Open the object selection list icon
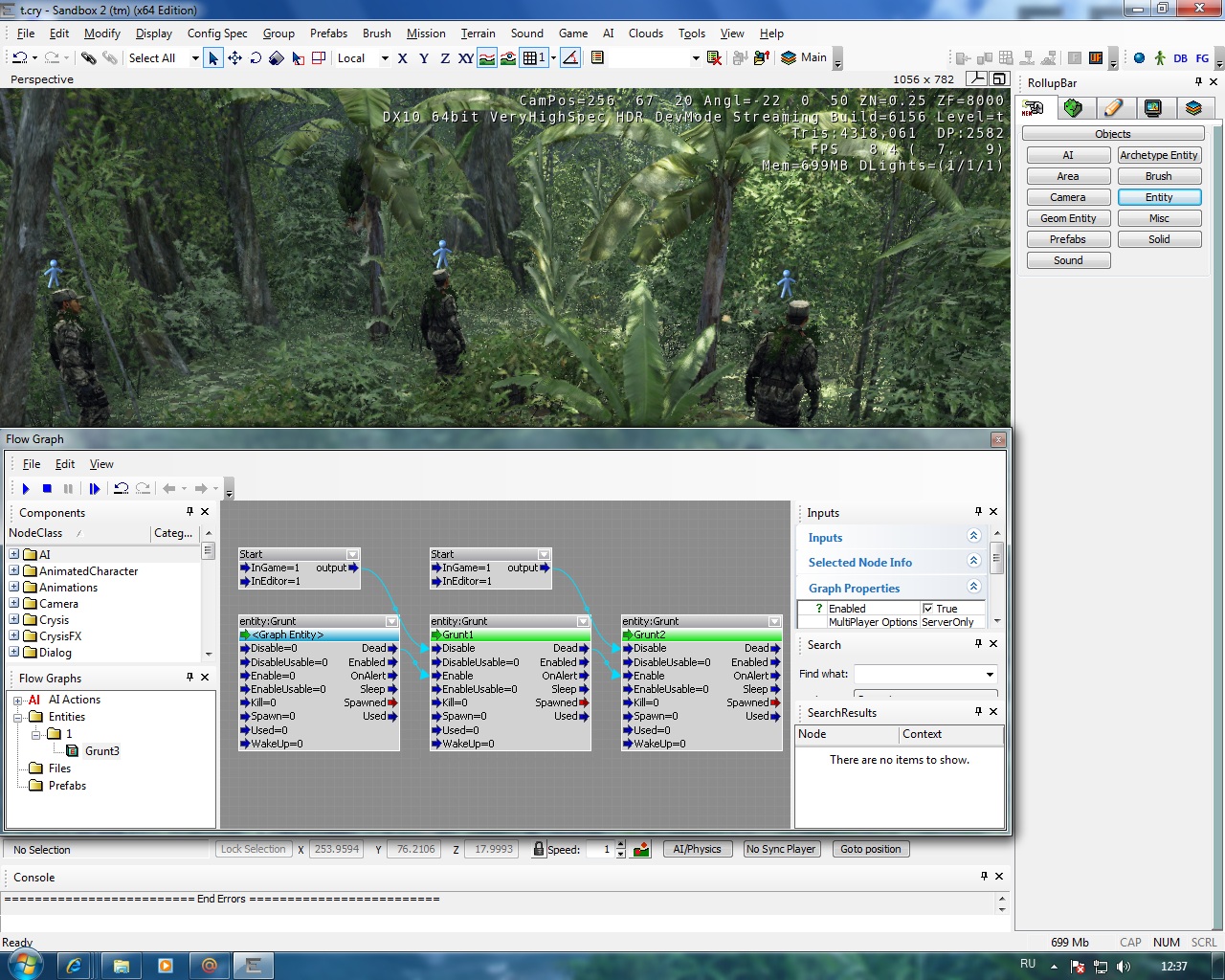This screenshot has height=980, width=1225. [597, 58]
